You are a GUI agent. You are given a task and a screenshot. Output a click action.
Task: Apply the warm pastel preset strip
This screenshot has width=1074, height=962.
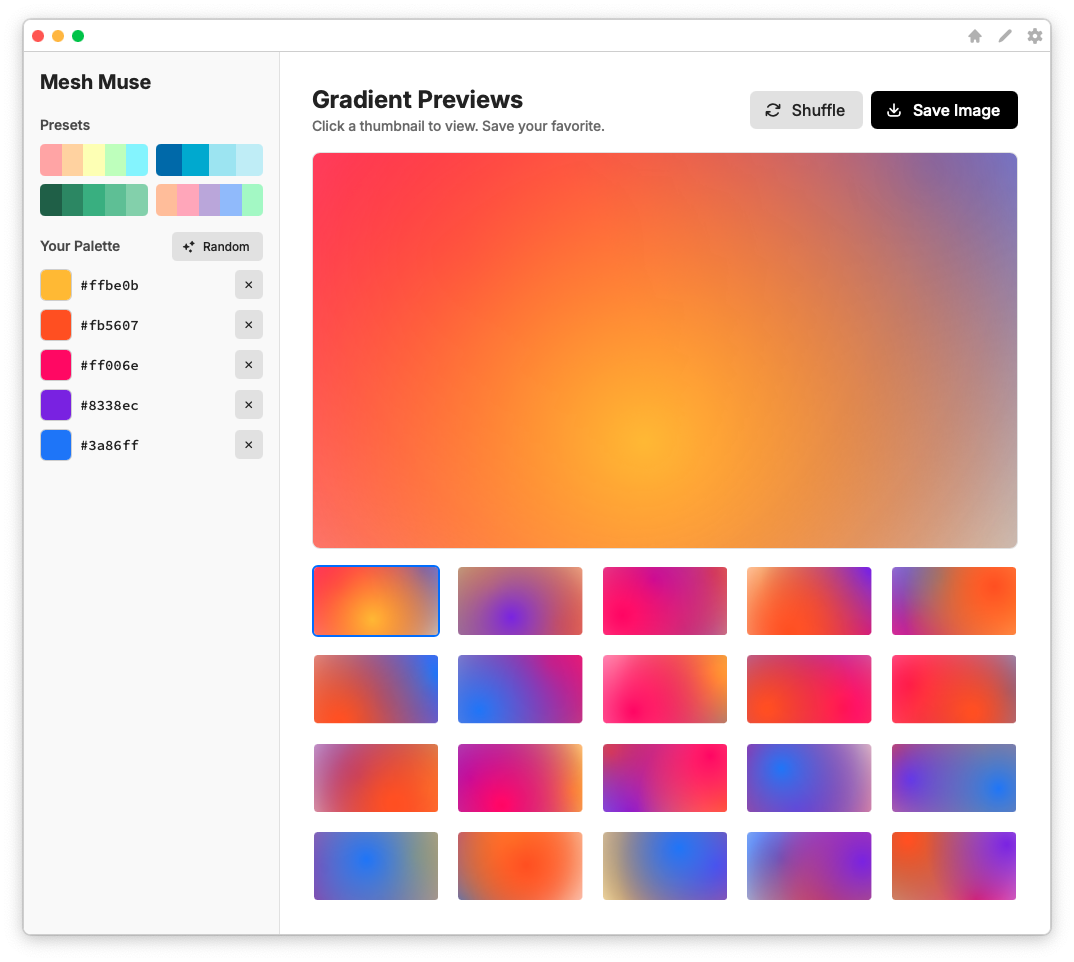pyautogui.click(x=93, y=160)
